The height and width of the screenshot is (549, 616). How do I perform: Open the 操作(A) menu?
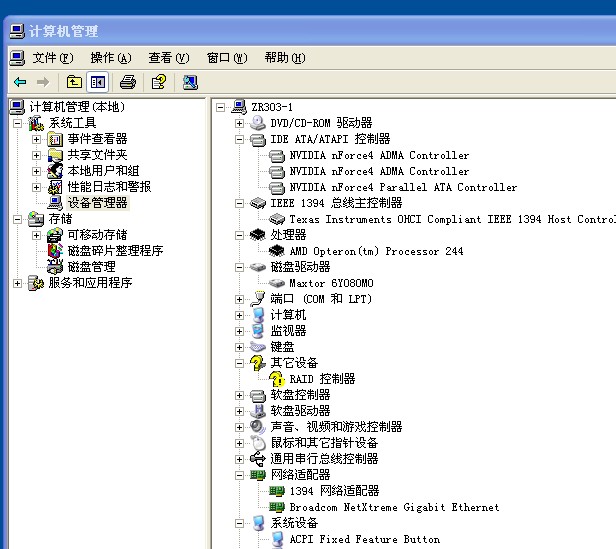pos(110,58)
